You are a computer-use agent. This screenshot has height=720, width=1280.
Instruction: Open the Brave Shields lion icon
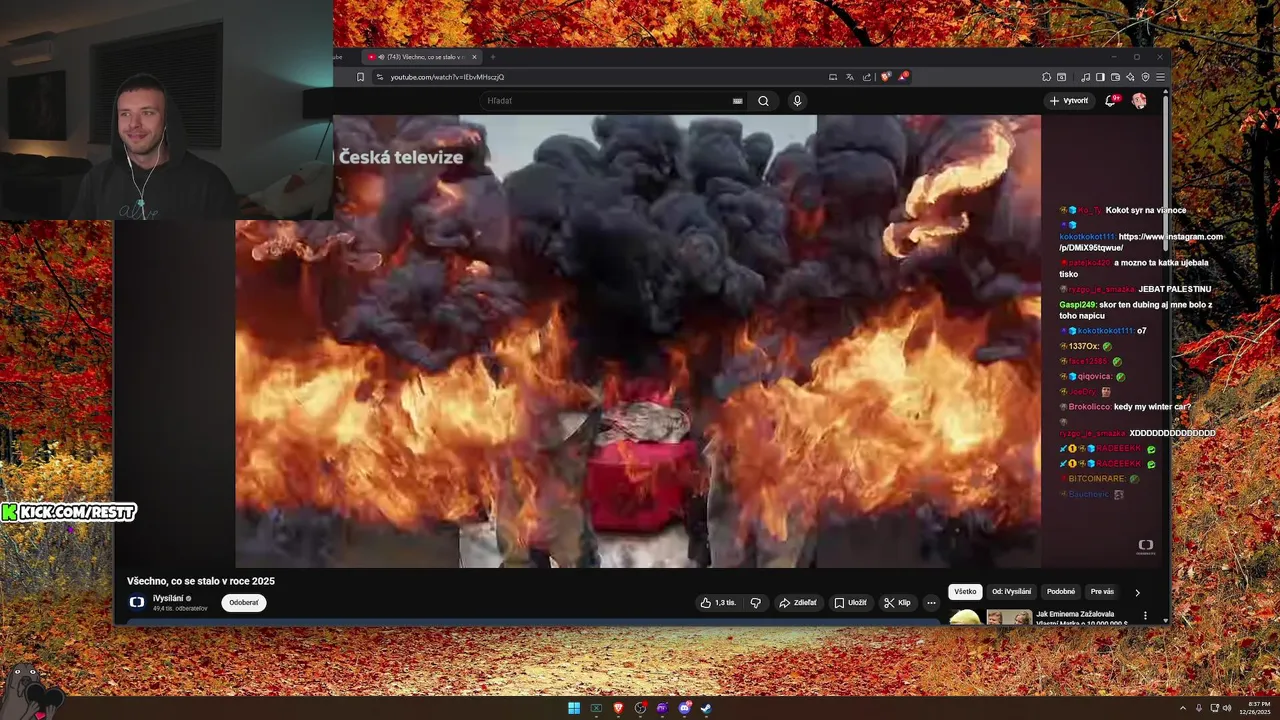[x=885, y=77]
